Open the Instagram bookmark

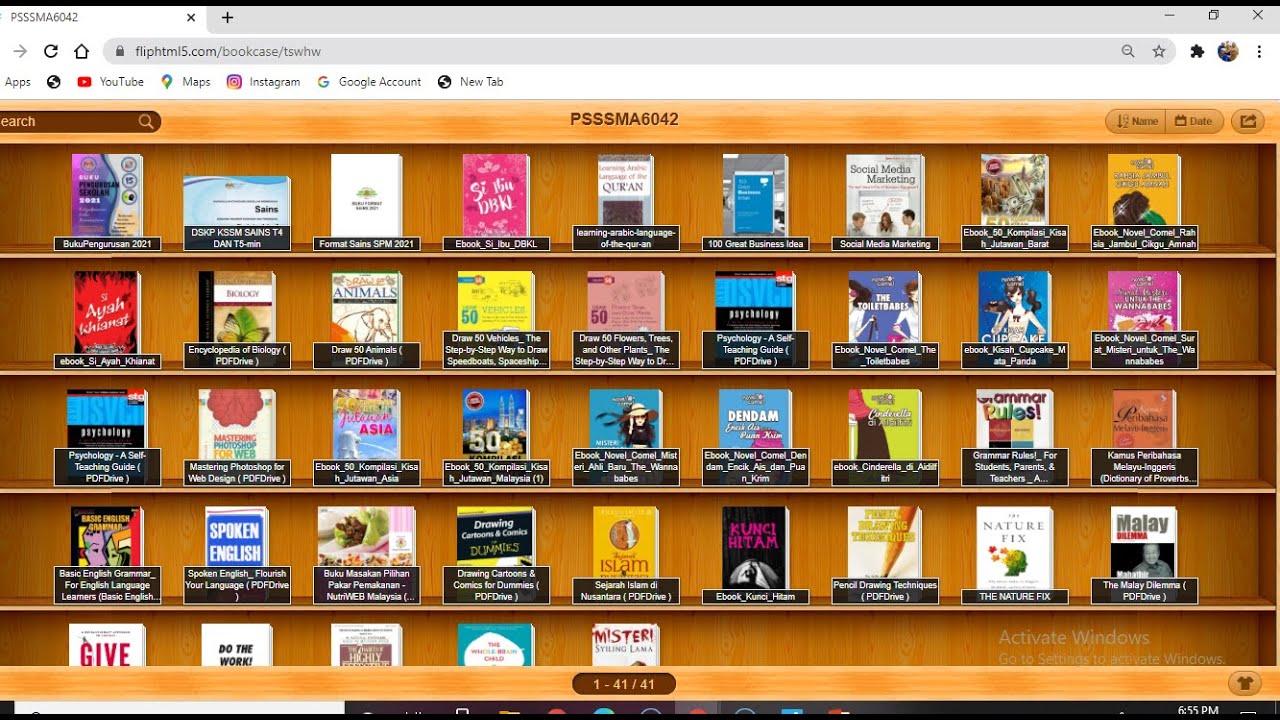click(263, 82)
